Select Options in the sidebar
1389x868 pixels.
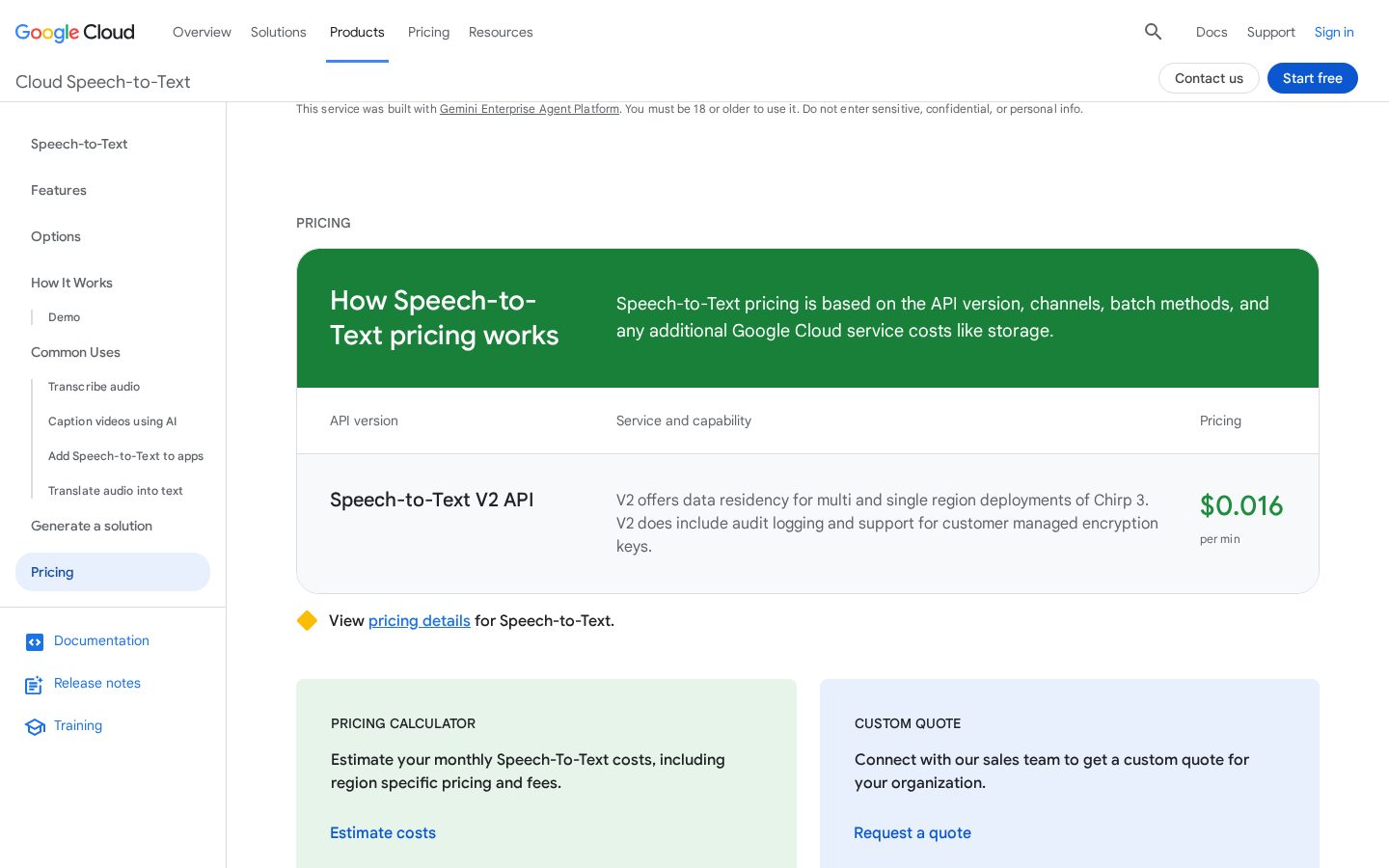[56, 236]
